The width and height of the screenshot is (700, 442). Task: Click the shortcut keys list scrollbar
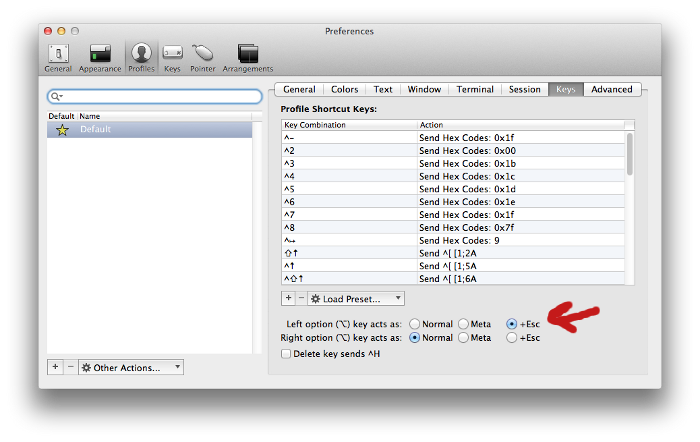[629, 154]
